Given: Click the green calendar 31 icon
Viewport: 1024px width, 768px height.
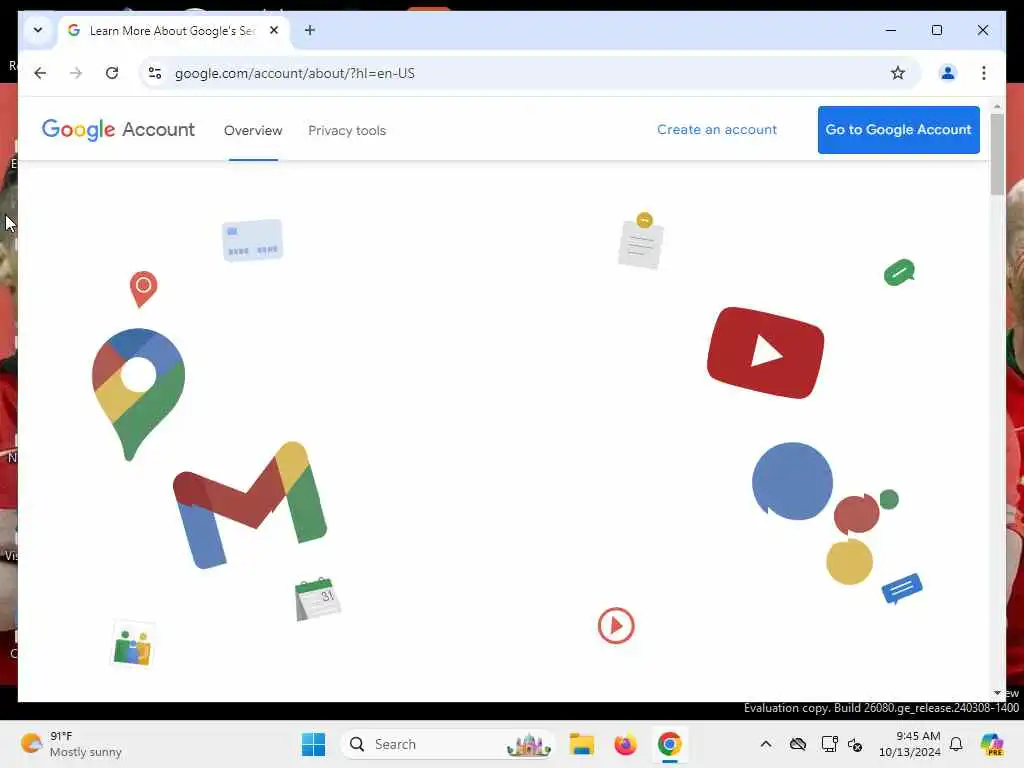Looking at the screenshot, I should [x=317, y=599].
